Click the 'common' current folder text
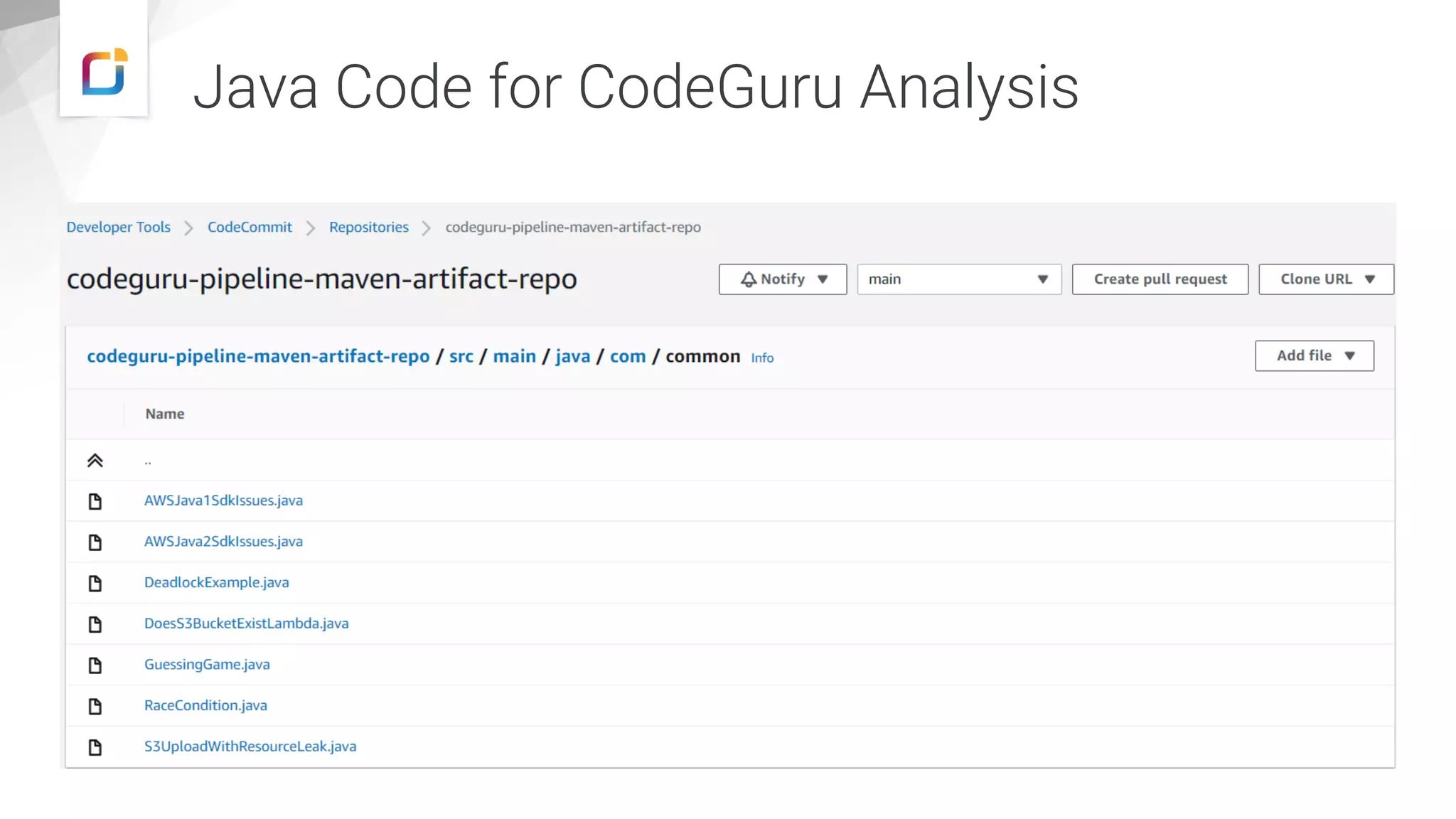 click(703, 356)
